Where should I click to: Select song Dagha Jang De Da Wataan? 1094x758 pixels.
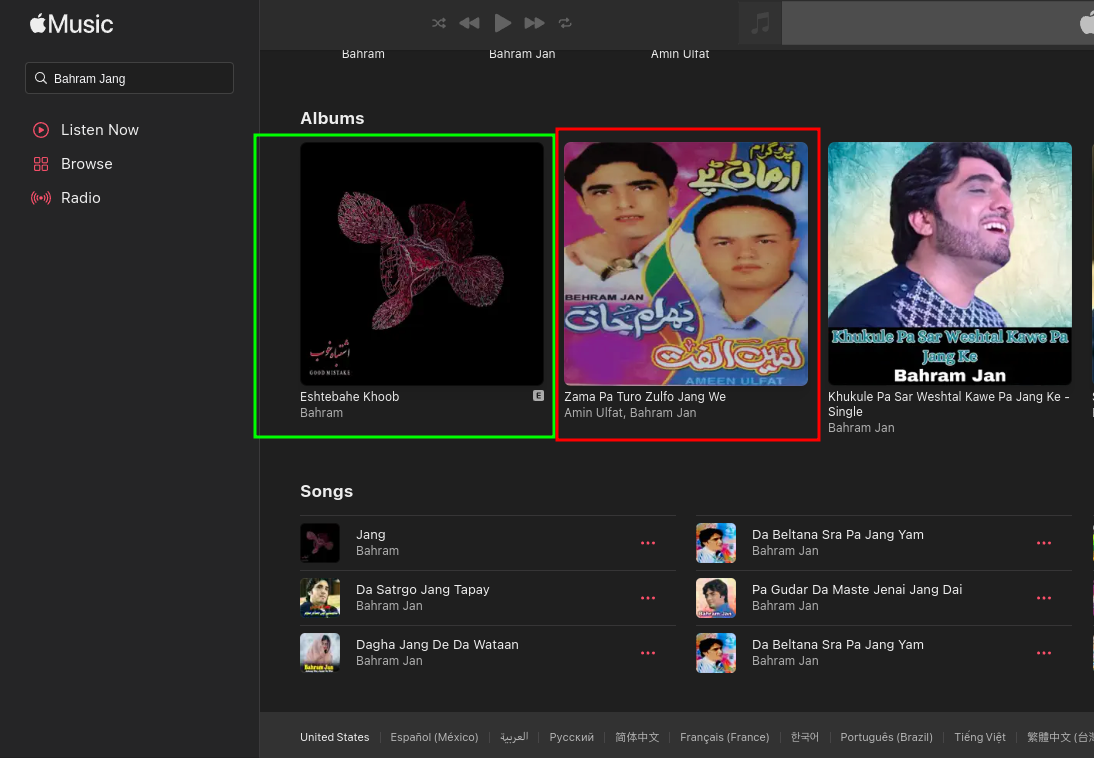tap(437, 645)
